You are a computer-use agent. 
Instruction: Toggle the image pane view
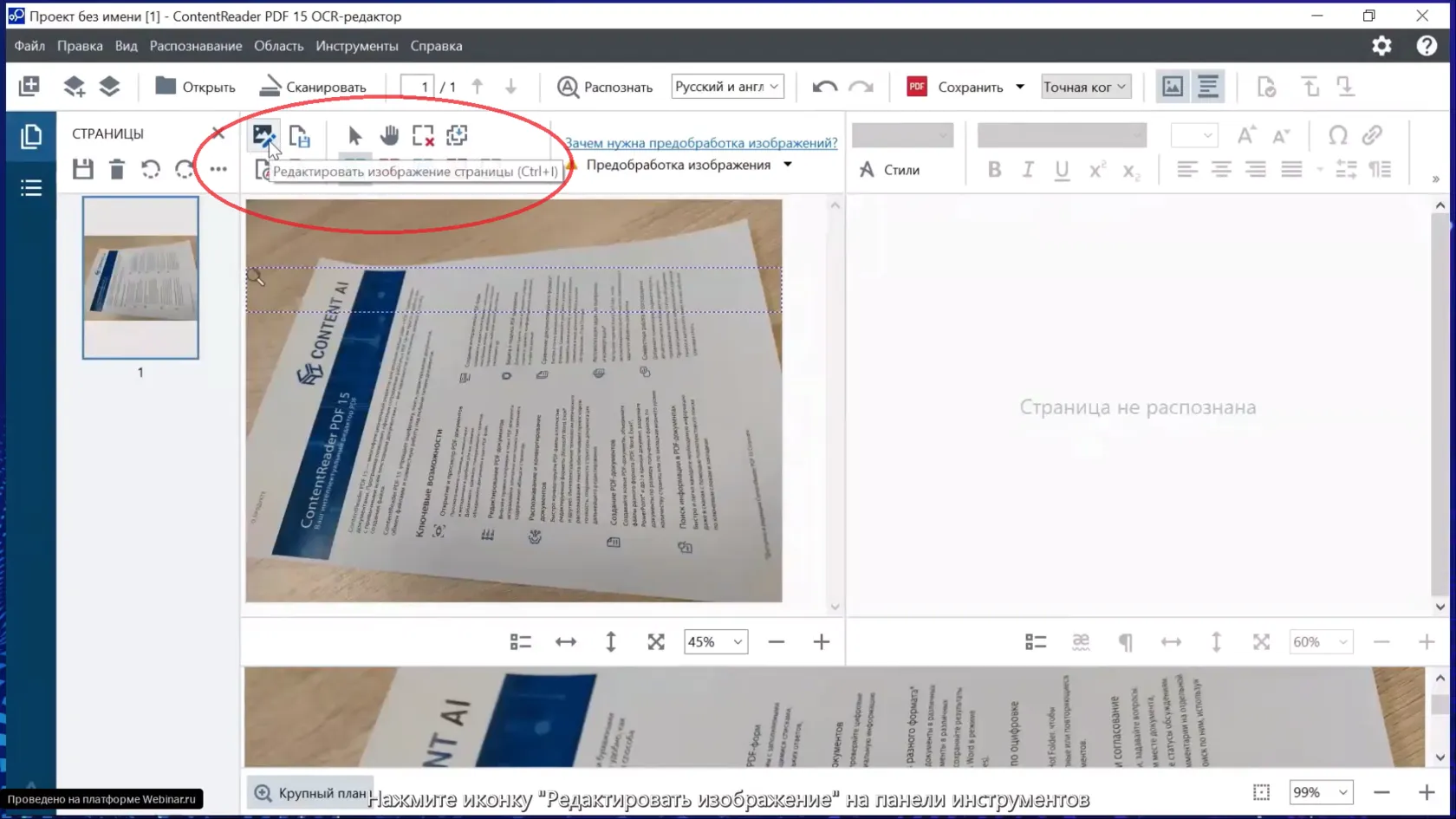[1173, 86]
